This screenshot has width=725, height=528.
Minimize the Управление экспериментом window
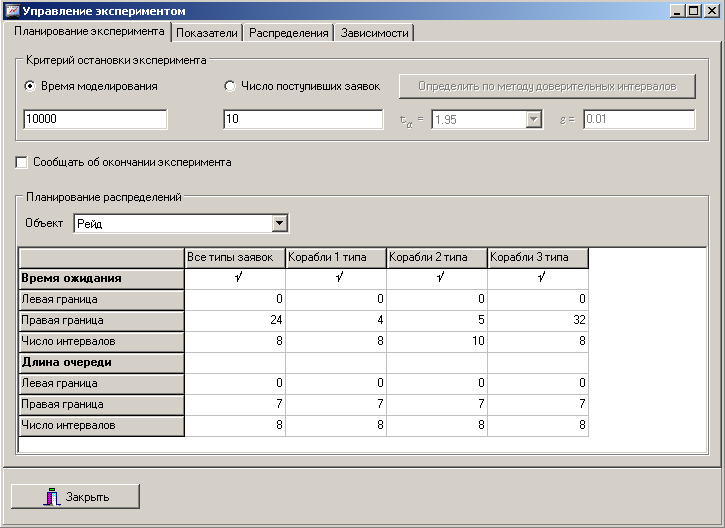[677, 11]
